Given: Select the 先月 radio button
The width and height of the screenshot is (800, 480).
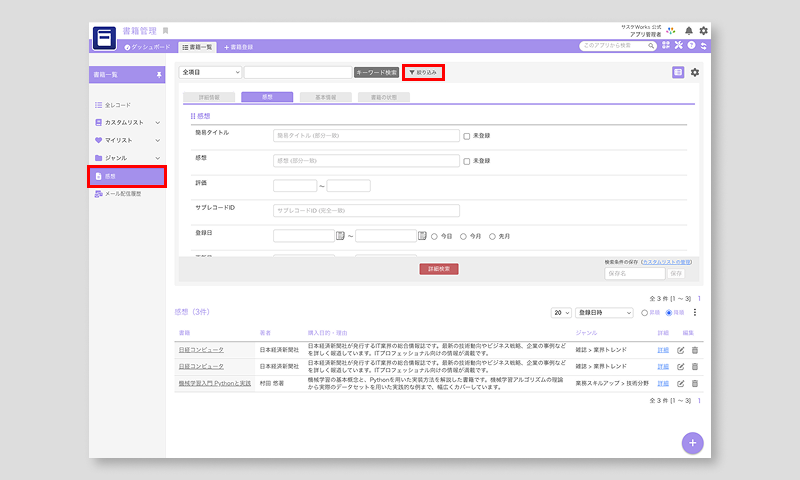Looking at the screenshot, I should pyautogui.click(x=492, y=237).
